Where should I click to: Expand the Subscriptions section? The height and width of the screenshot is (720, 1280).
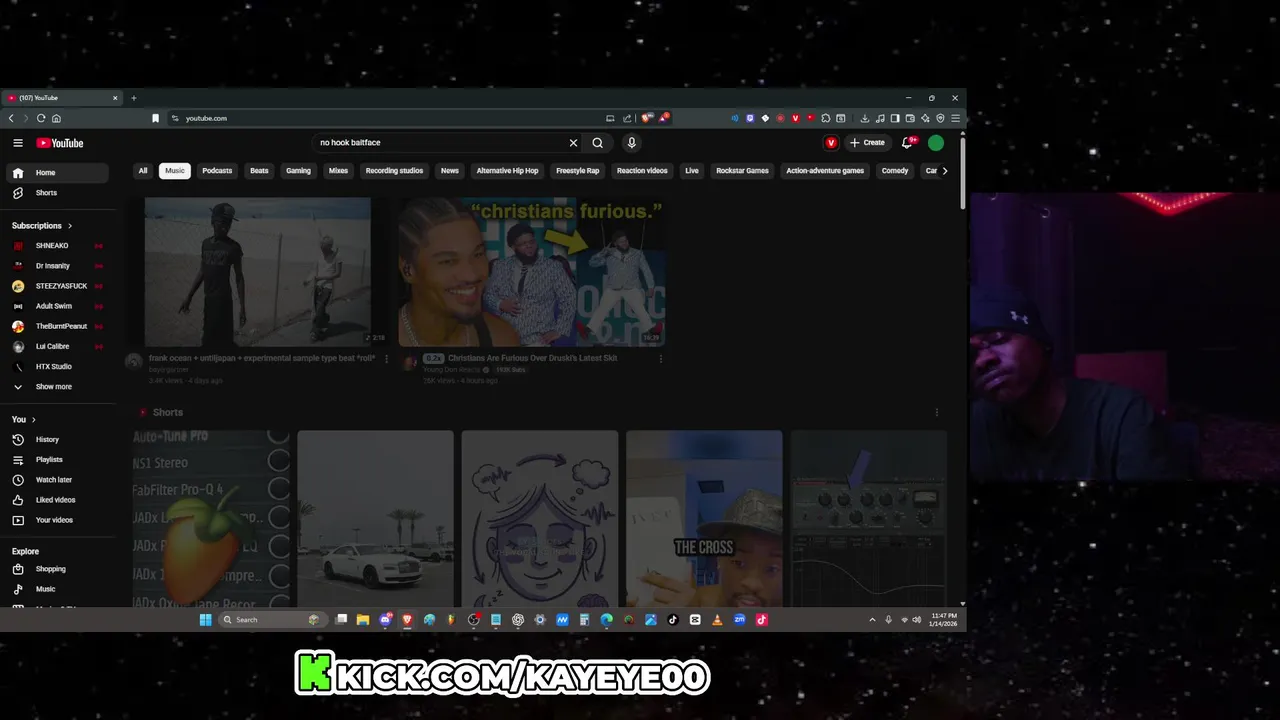42,226
